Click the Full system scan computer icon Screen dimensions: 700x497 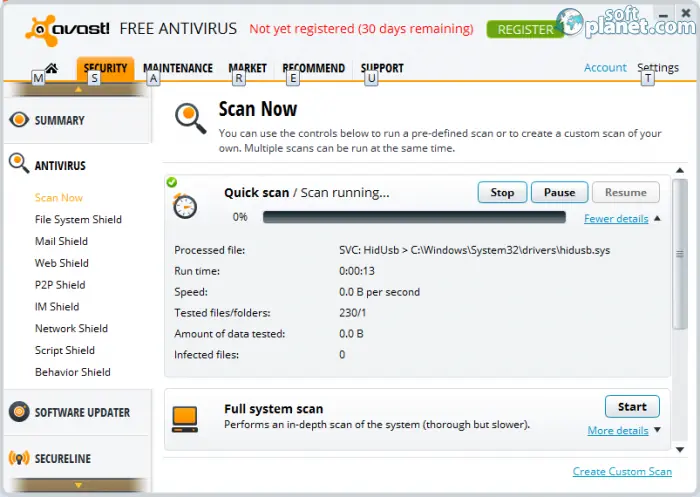[185, 419]
